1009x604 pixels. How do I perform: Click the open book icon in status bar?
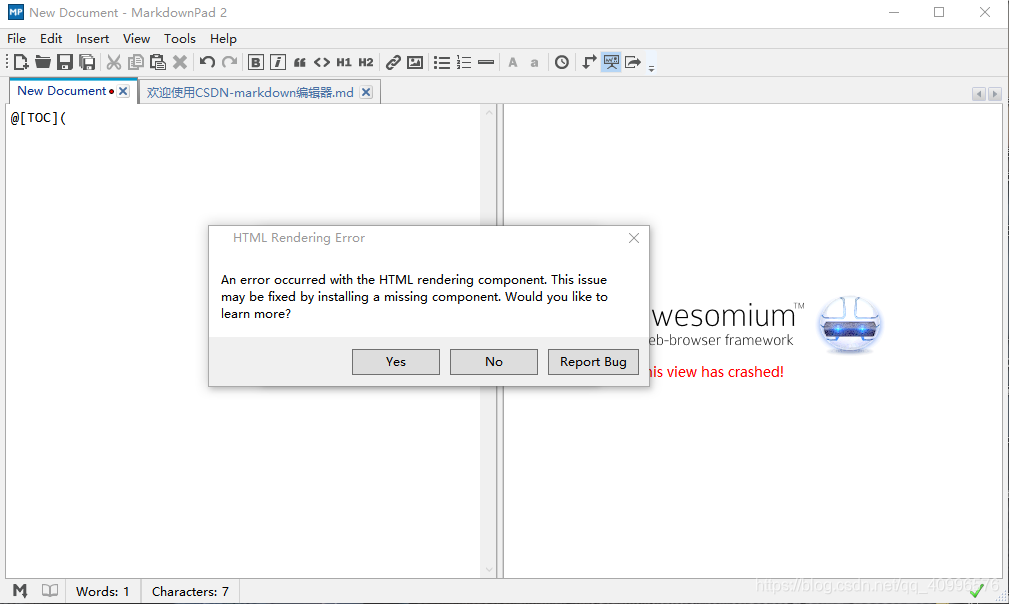click(50, 591)
